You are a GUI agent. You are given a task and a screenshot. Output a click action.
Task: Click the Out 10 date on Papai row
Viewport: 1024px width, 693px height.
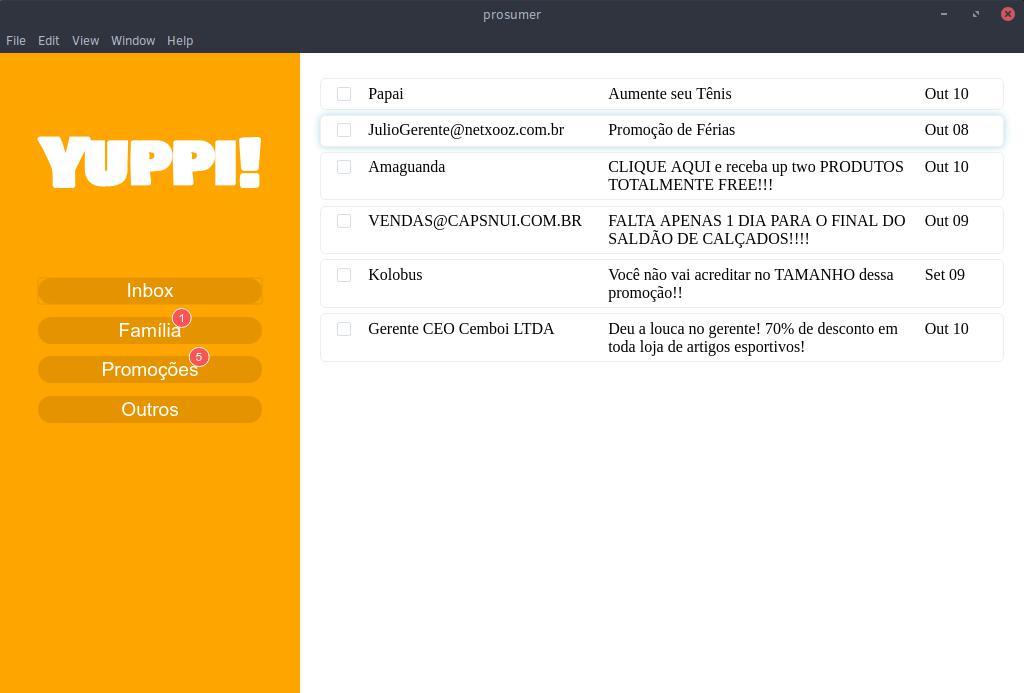[946, 94]
